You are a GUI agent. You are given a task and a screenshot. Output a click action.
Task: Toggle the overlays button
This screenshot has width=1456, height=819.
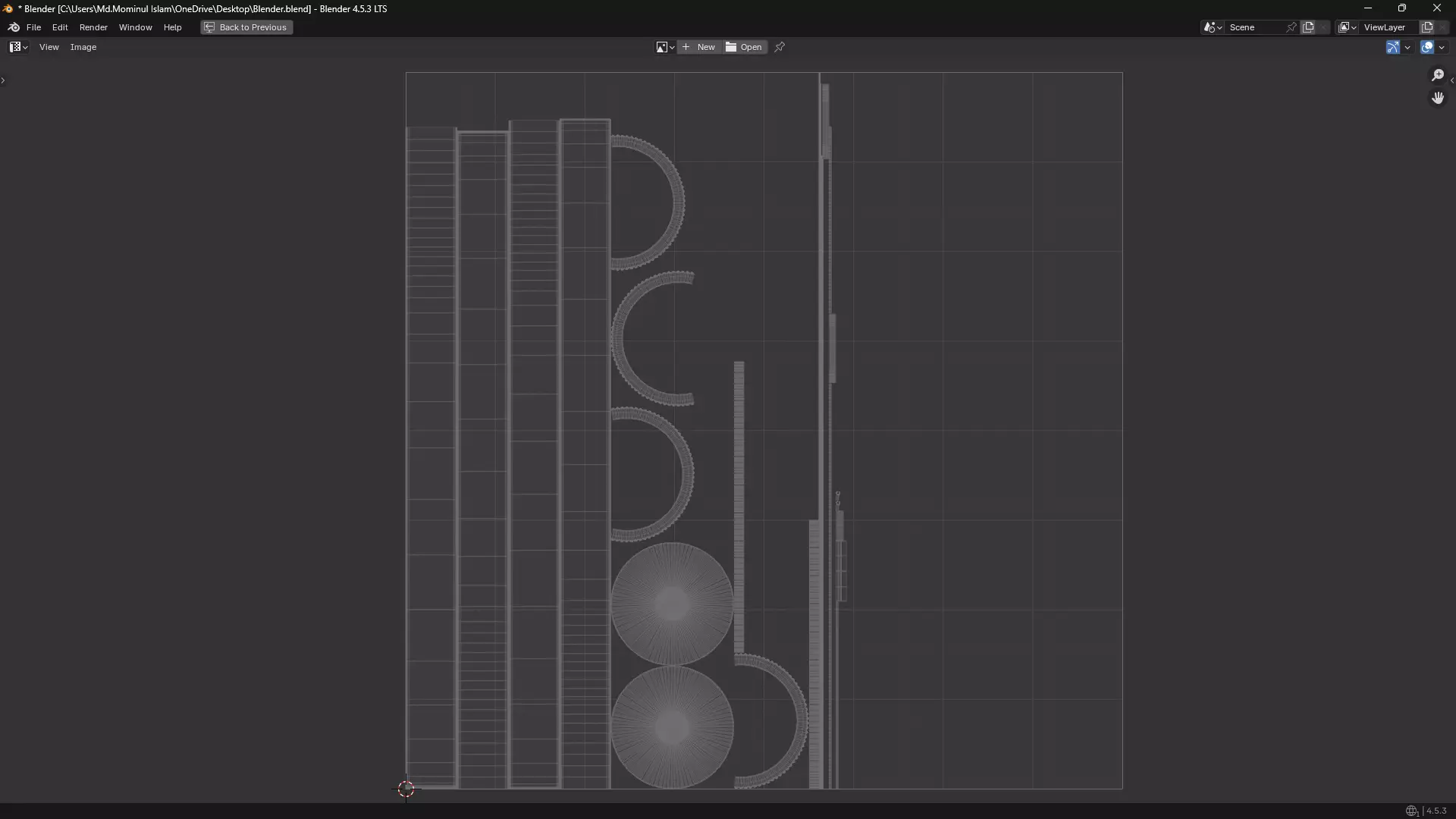1426,47
